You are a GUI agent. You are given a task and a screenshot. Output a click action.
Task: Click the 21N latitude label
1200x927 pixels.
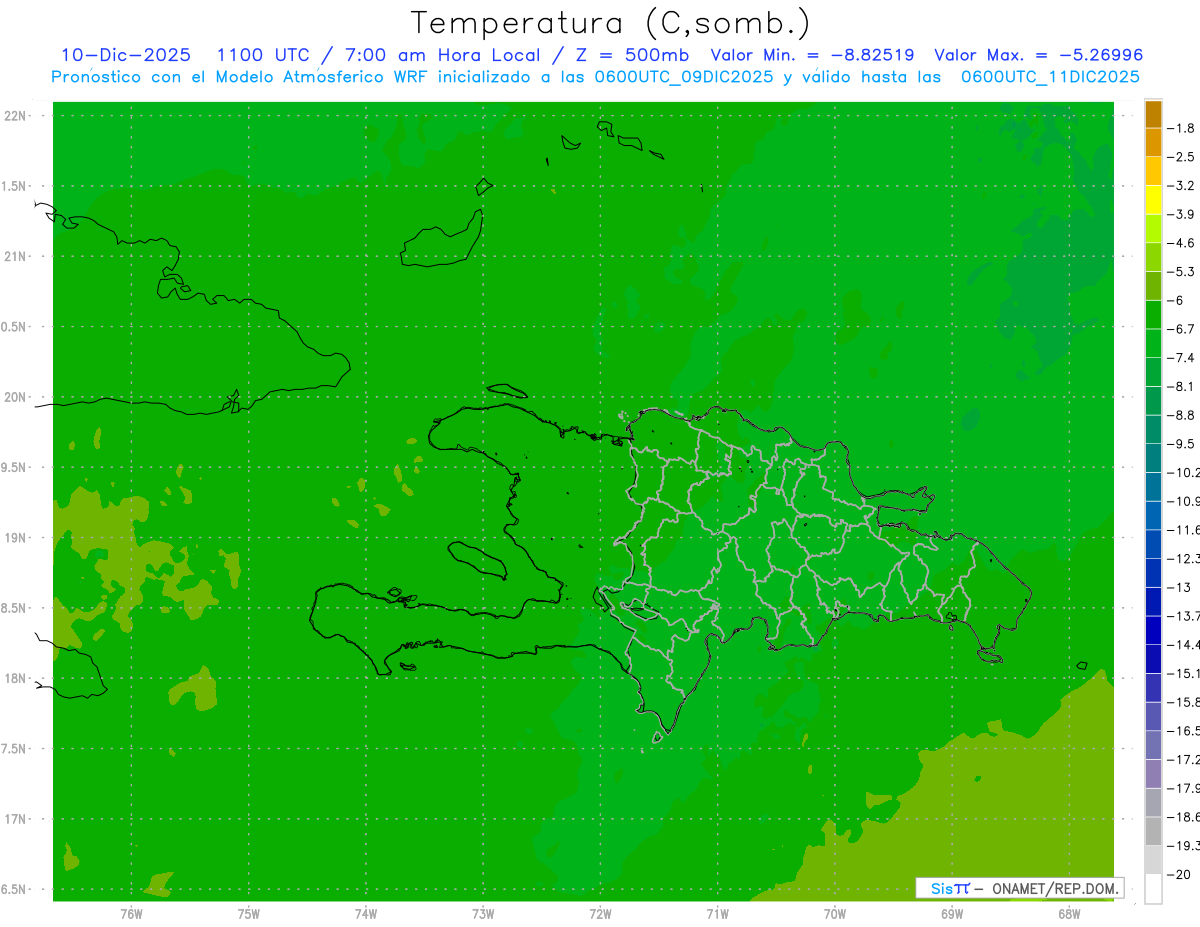pos(16,256)
